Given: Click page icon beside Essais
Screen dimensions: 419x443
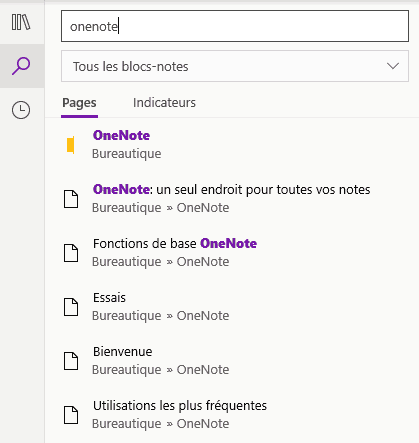Looking at the screenshot, I should pos(71,307).
